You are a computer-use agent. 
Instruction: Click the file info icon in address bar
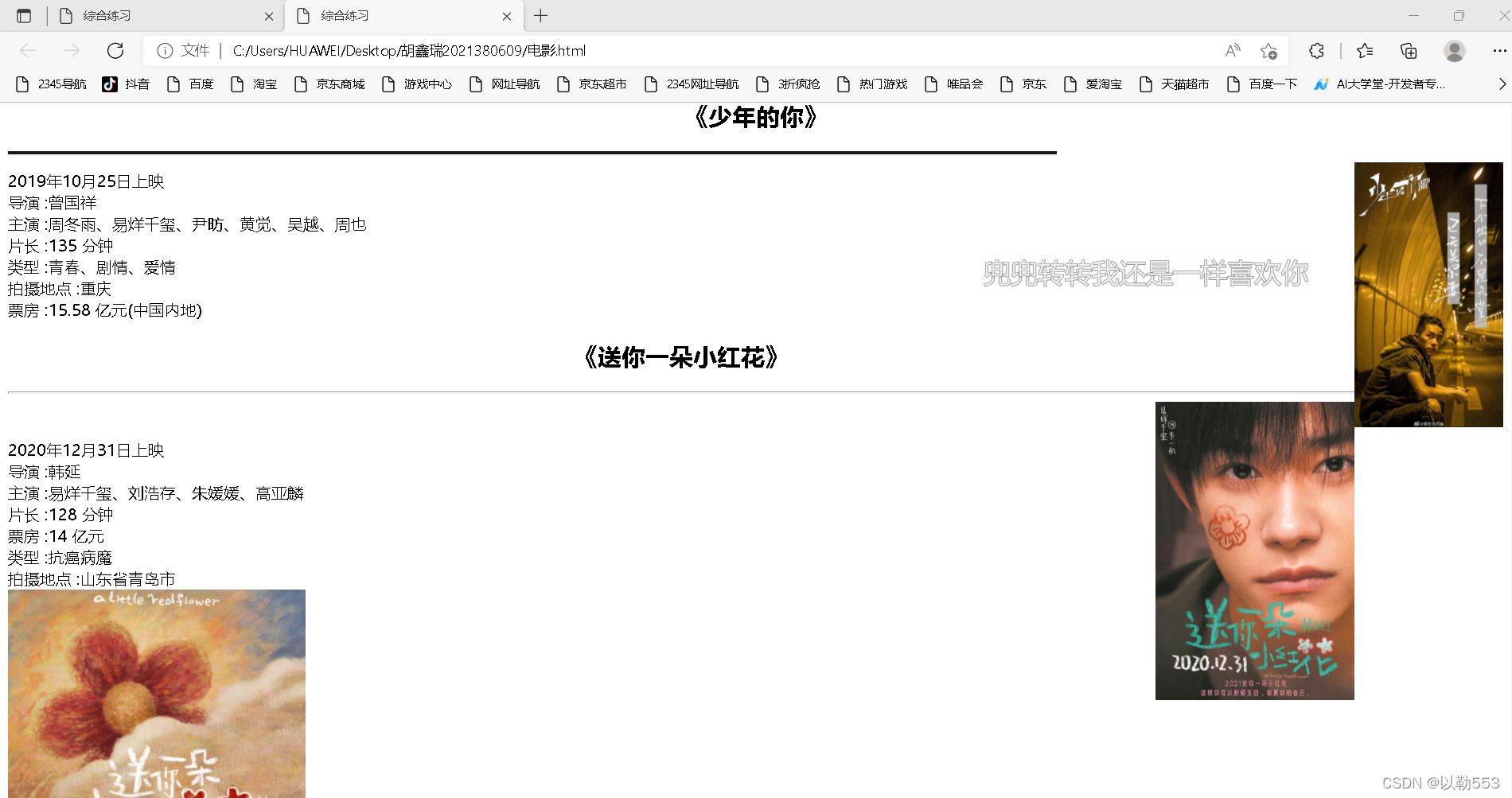[165, 51]
